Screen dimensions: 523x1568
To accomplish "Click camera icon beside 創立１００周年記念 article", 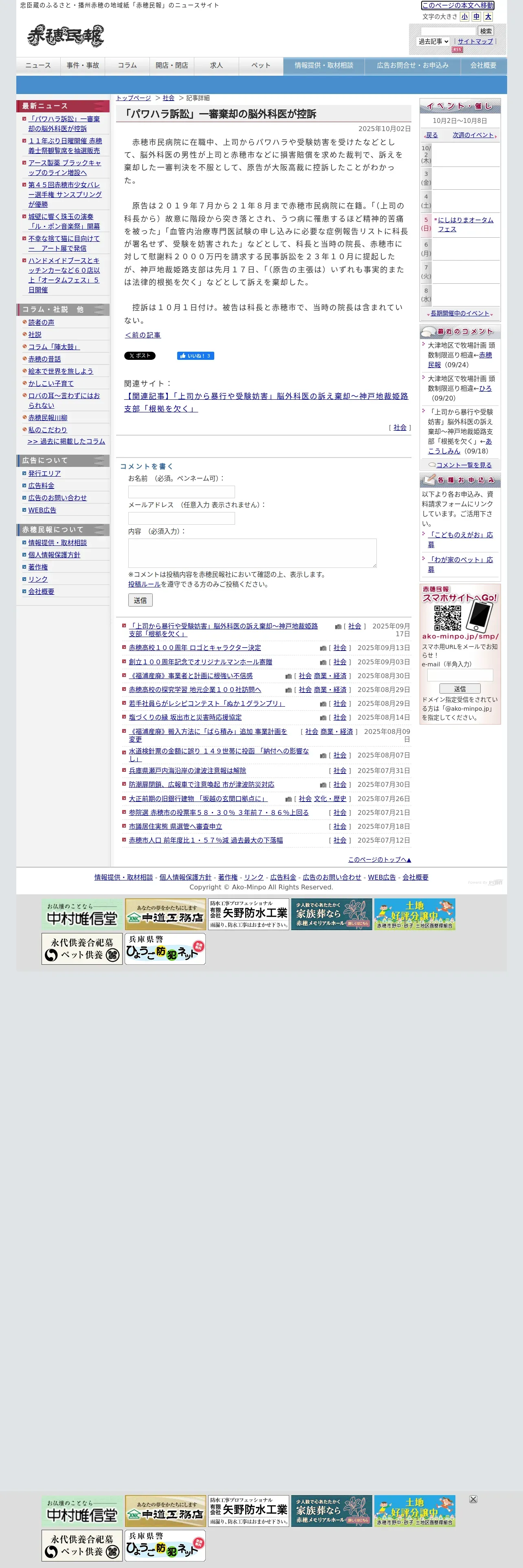I will [x=323, y=662].
